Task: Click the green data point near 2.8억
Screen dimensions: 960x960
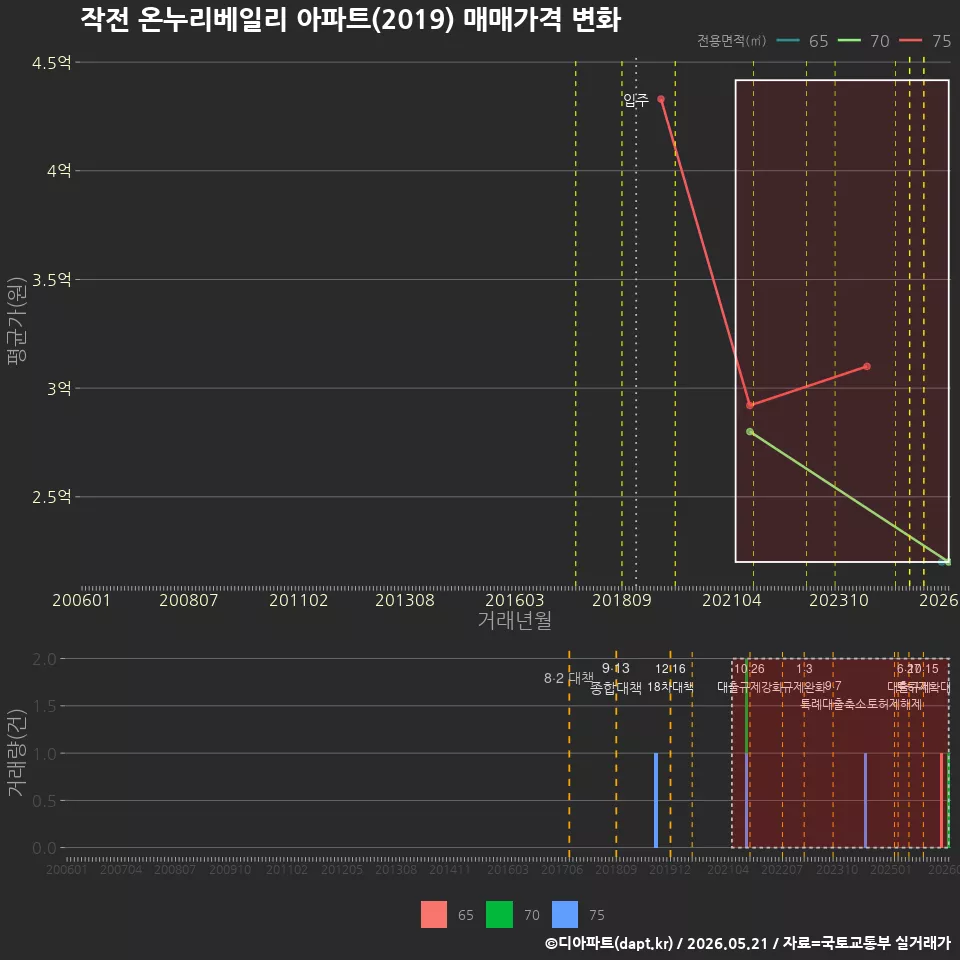Action: coord(750,432)
